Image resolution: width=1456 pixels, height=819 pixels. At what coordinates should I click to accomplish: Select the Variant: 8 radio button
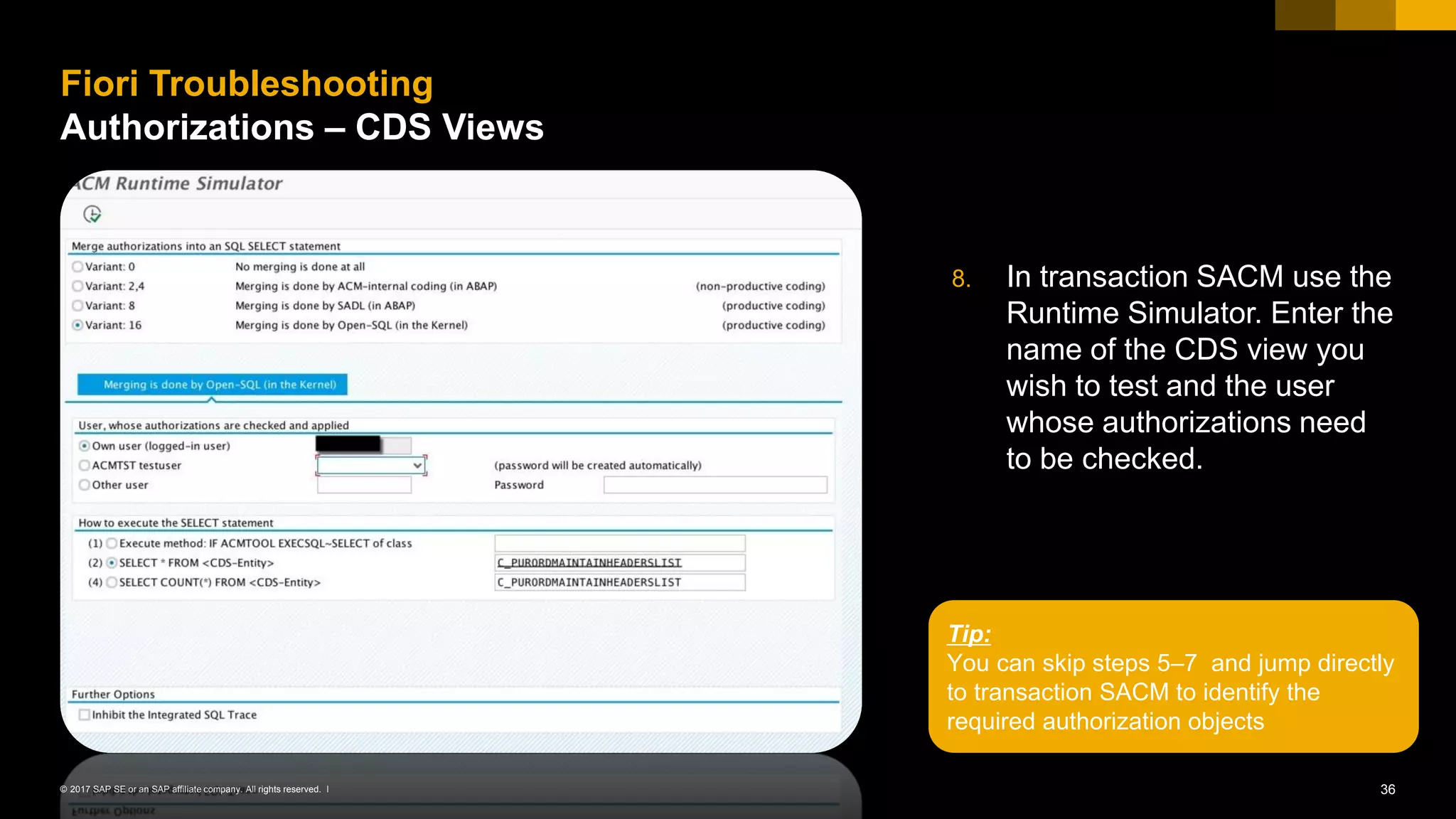77,306
